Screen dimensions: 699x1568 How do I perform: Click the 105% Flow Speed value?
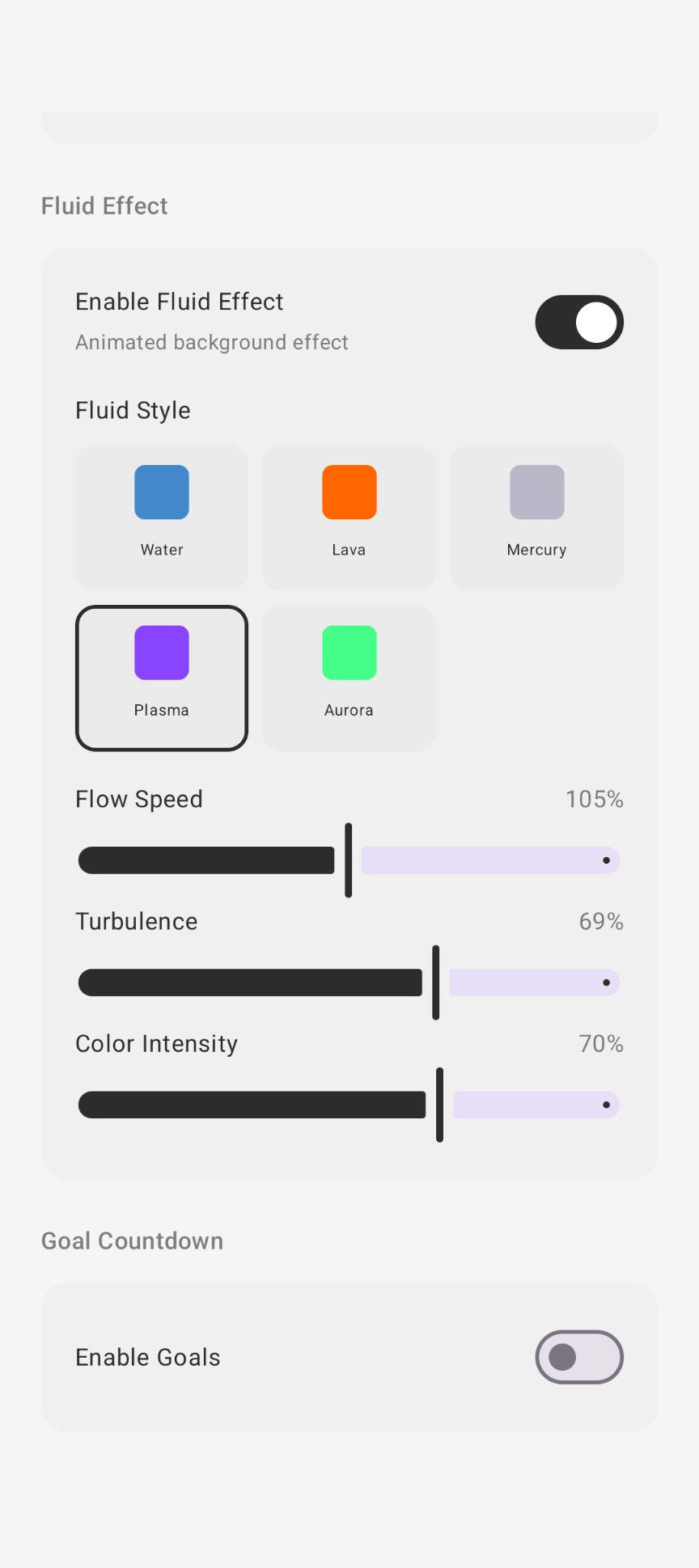tap(594, 799)
